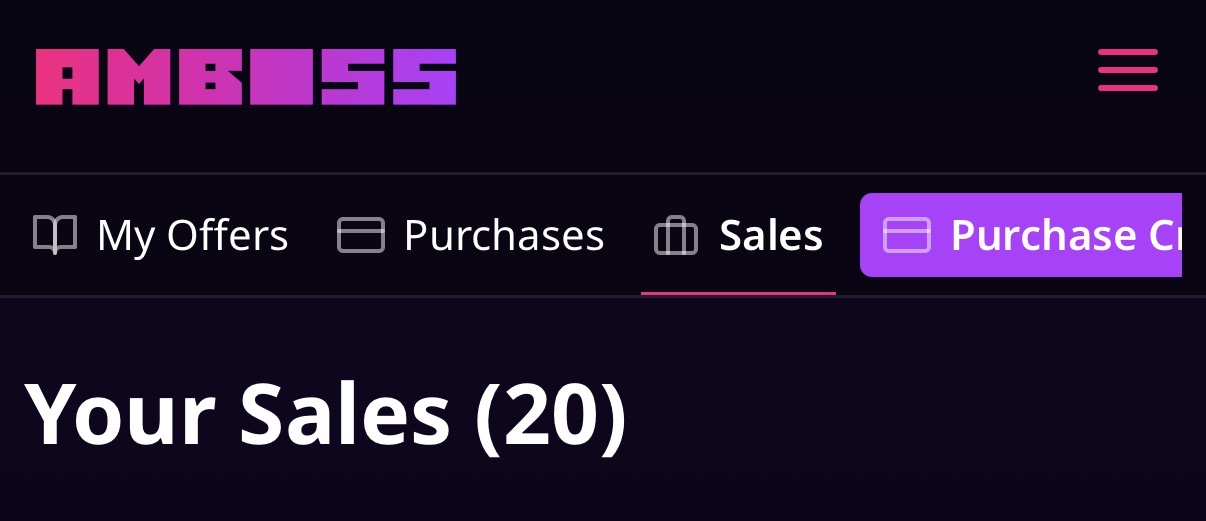
Task: Click the card icon beside Purchases
Action: [x=361, y=235]
